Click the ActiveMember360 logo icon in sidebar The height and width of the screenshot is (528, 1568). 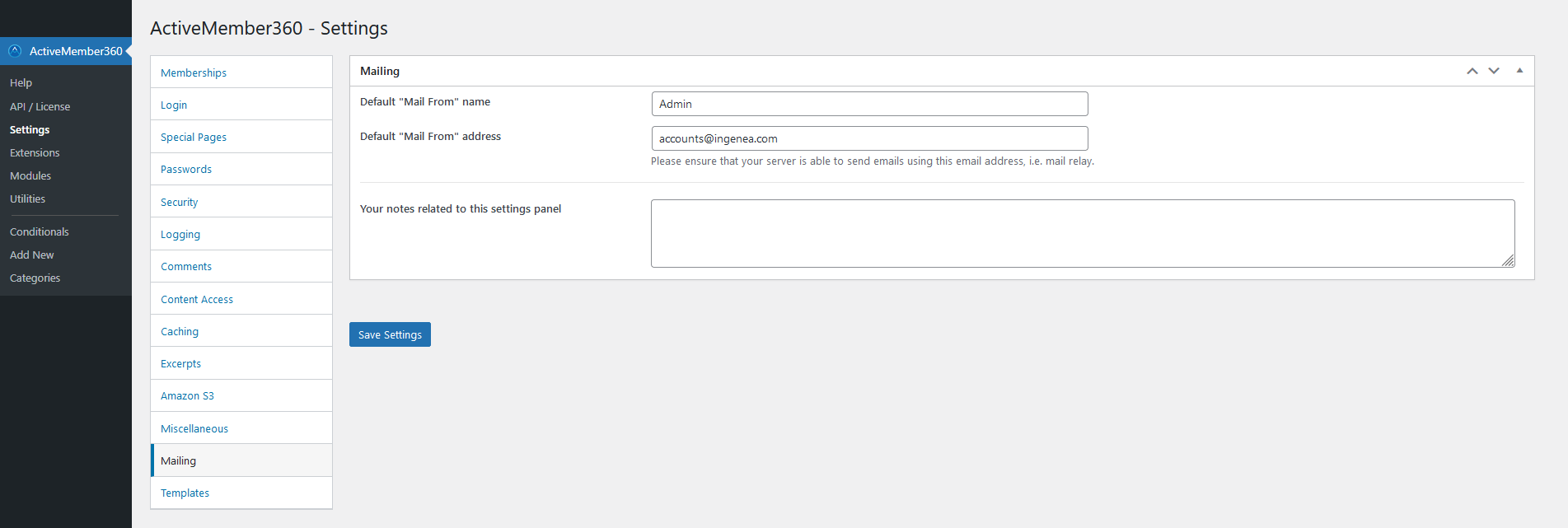[15, 50]
